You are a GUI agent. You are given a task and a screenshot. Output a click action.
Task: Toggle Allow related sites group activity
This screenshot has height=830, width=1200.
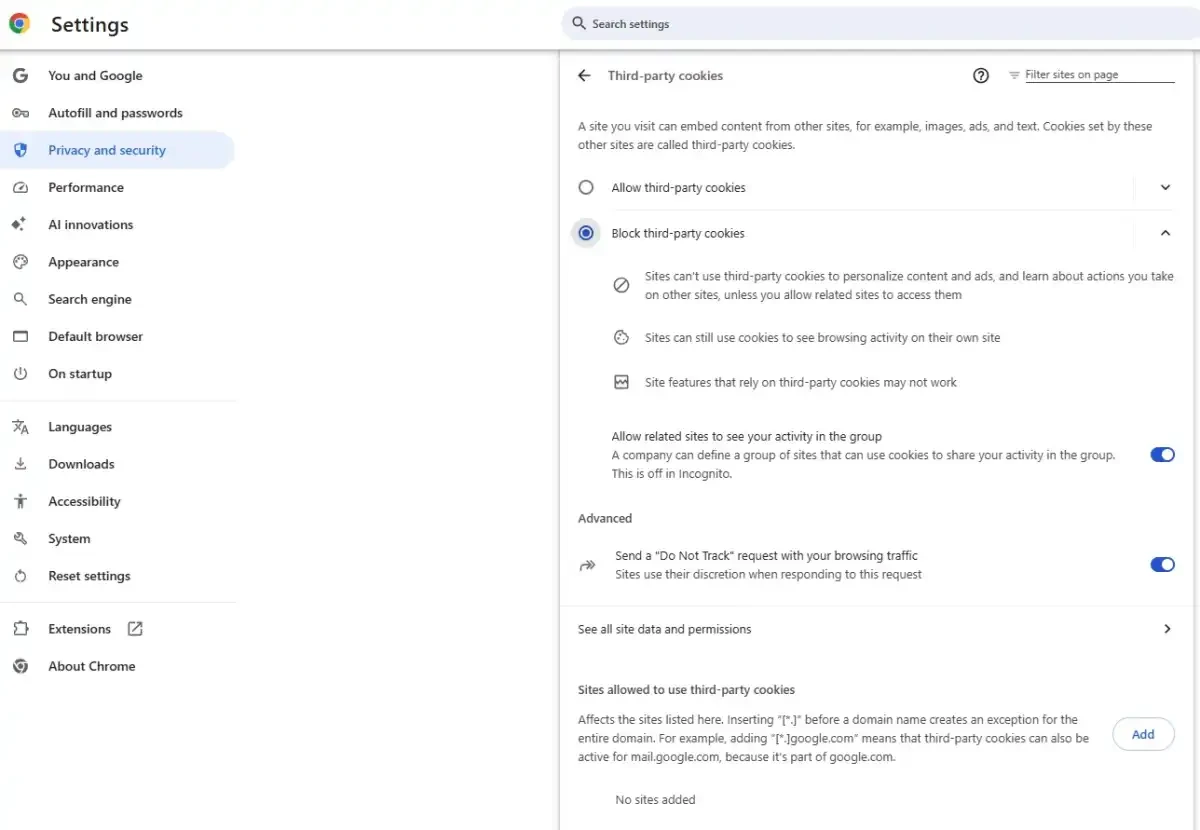point(1162,455)
